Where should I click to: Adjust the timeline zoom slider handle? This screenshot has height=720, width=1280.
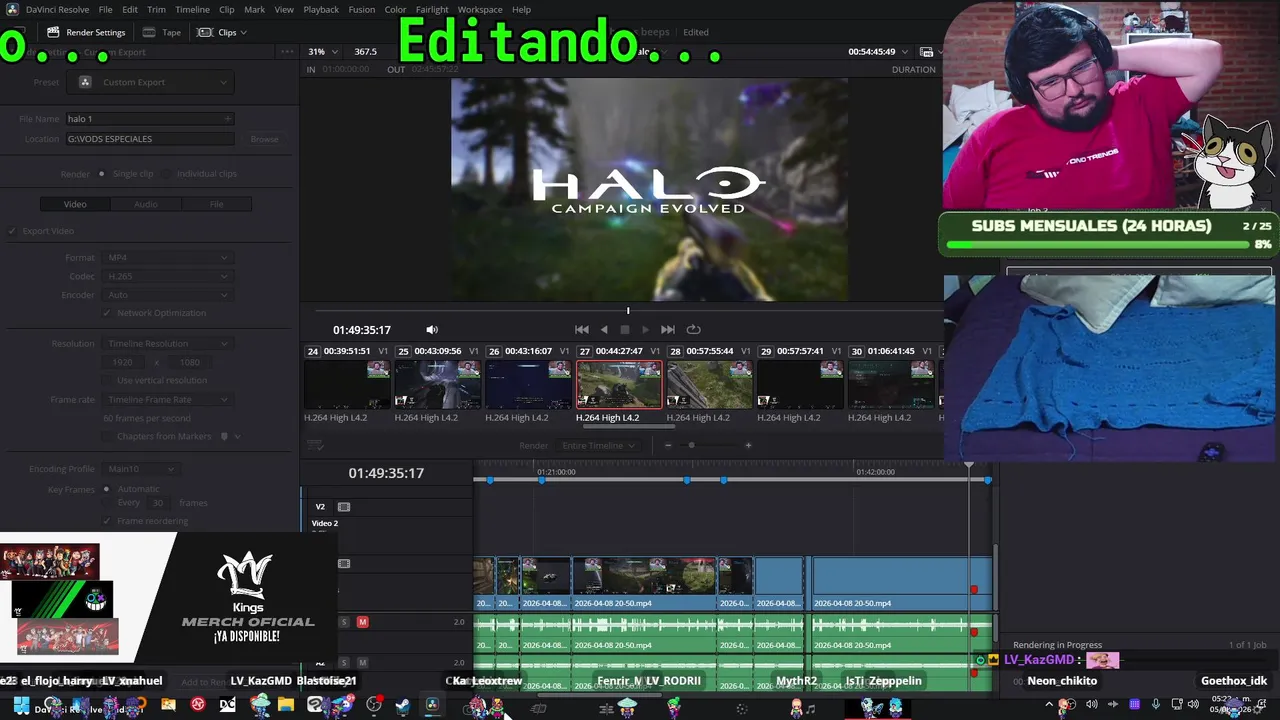691,445
